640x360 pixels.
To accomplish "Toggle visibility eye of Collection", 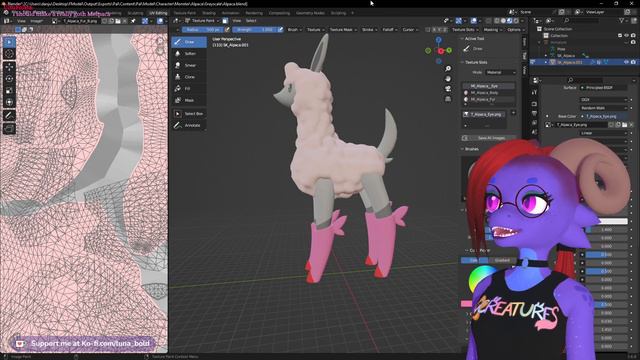I will pos(627,36).
